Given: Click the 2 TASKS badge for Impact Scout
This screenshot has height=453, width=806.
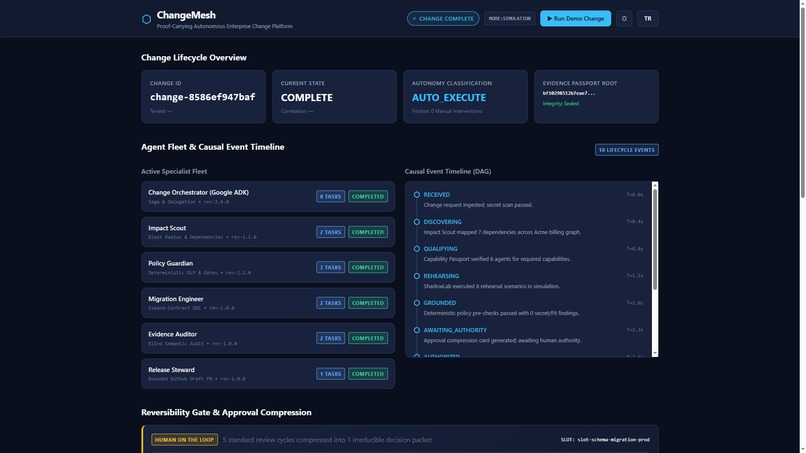Looking at the screenshot, I should tap(331, 232).
